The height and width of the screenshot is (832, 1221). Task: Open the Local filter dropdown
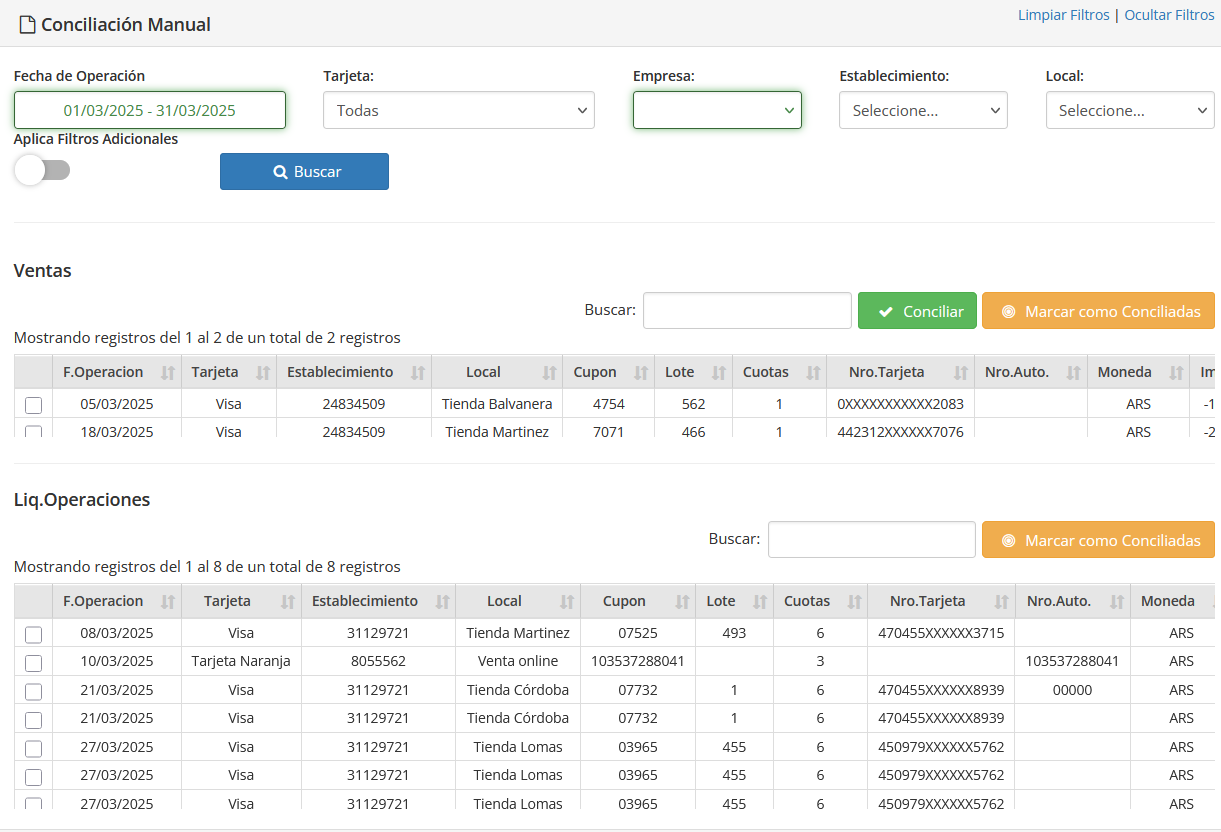1130,110
